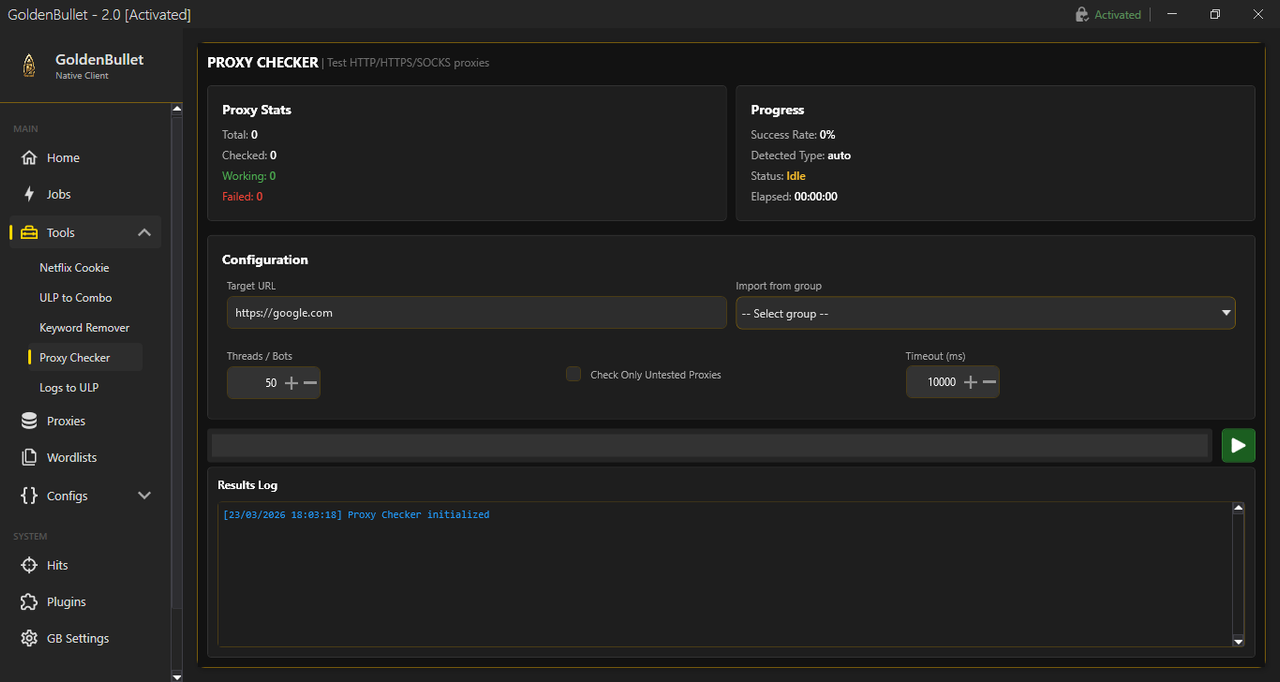Click the Target URL input field
This screenshot has height=682, width=1280.
click(477, 312)
